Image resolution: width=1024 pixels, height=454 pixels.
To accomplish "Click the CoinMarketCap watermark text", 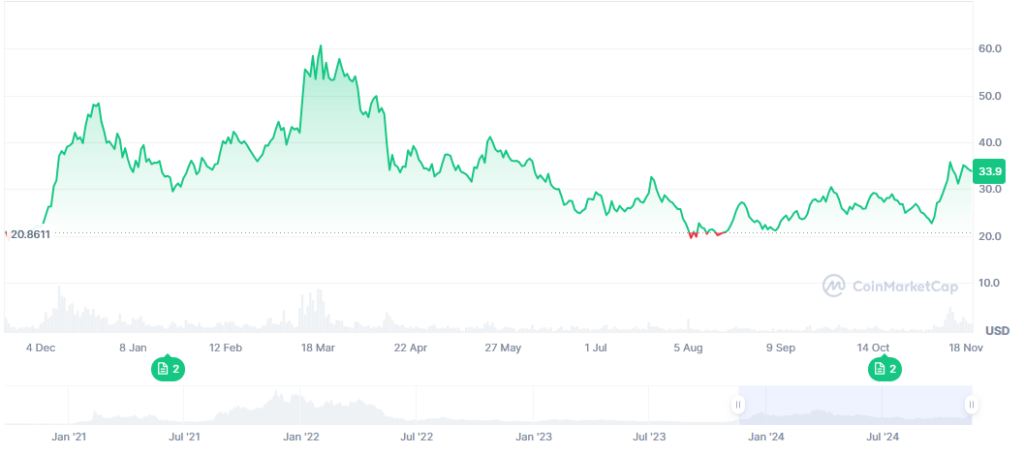I will tap(904, 287).
